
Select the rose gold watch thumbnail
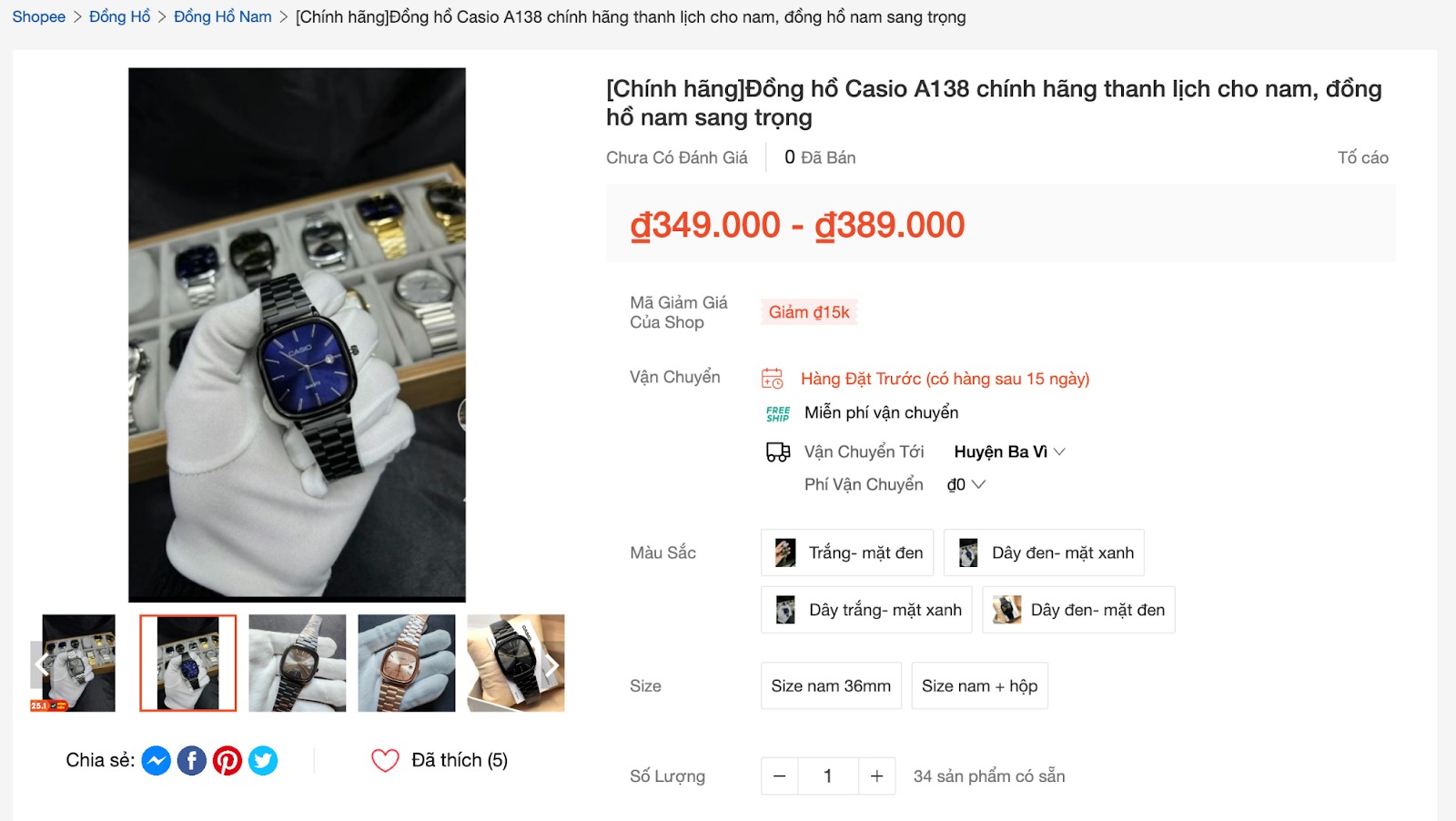[x=406, y=663]
